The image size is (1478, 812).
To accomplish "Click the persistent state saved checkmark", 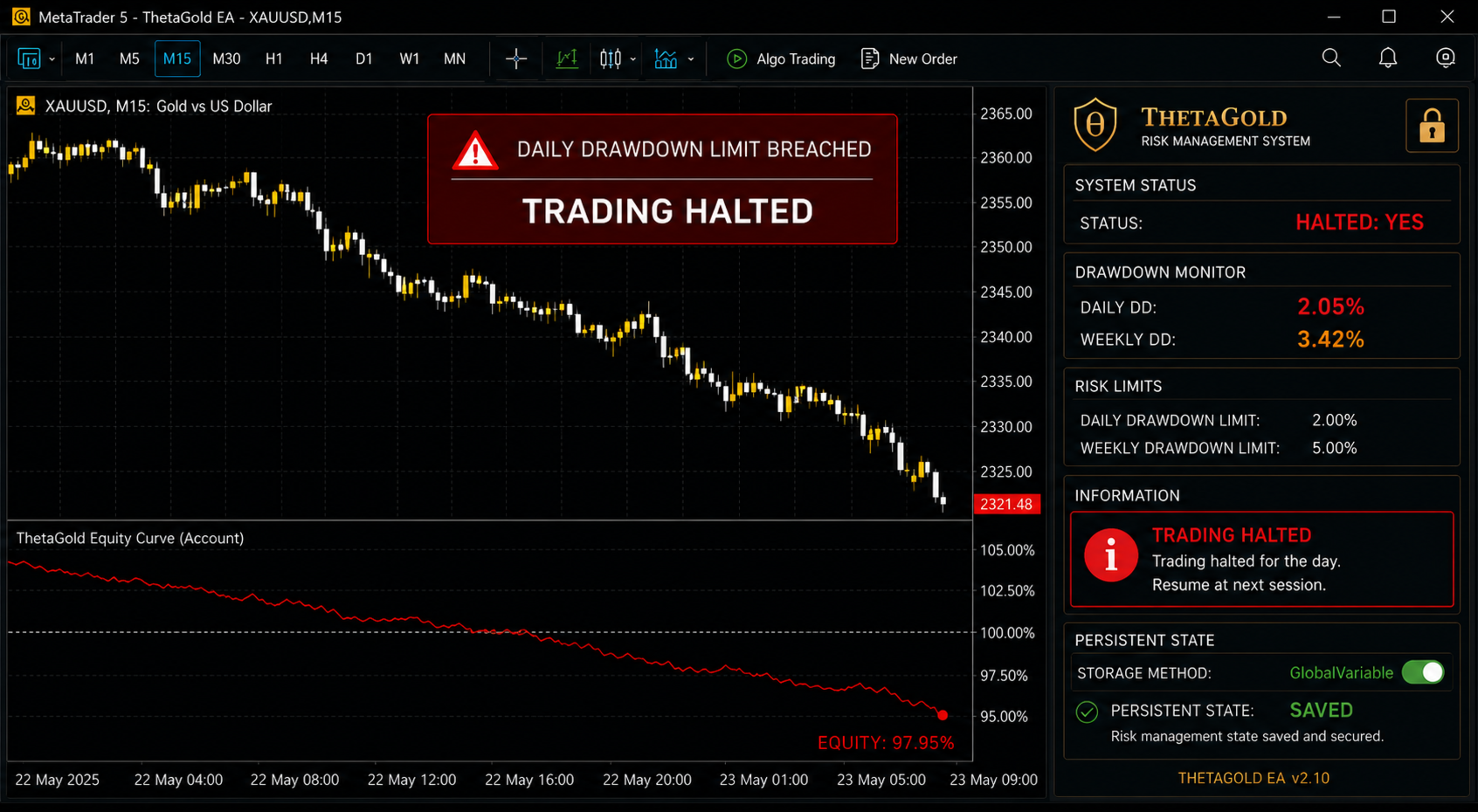I will click(x=1087, y=712).
